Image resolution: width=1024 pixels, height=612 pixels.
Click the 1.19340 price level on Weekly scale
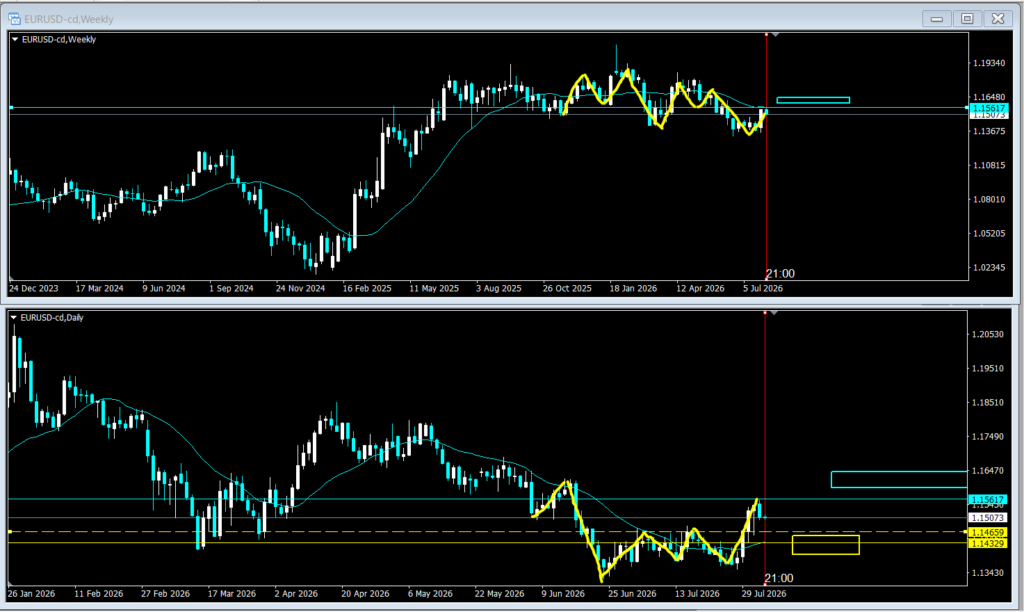click(989, 63)
